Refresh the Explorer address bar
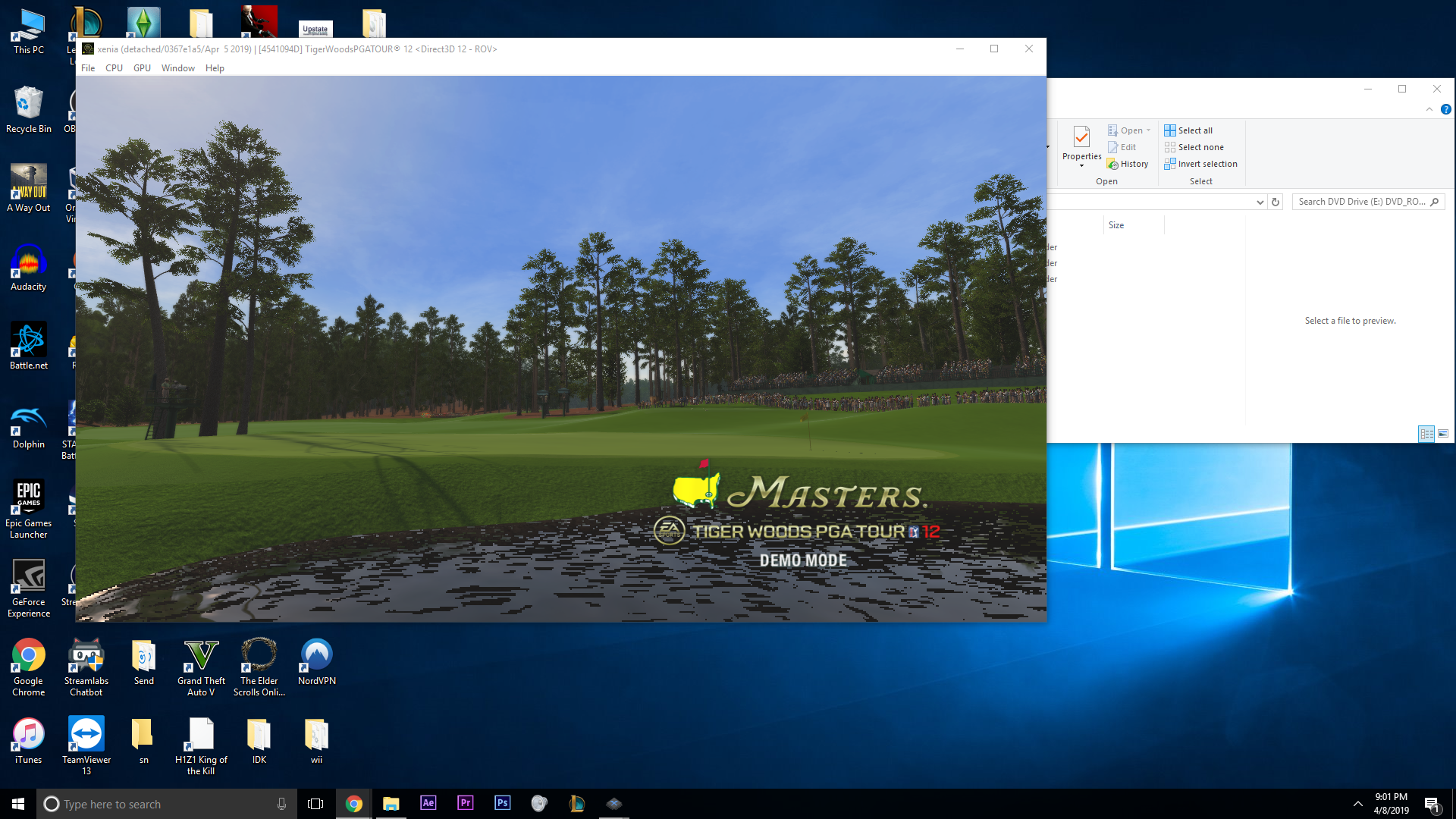The width and height of the screenshot is (1456, 819). (1276, 202)
